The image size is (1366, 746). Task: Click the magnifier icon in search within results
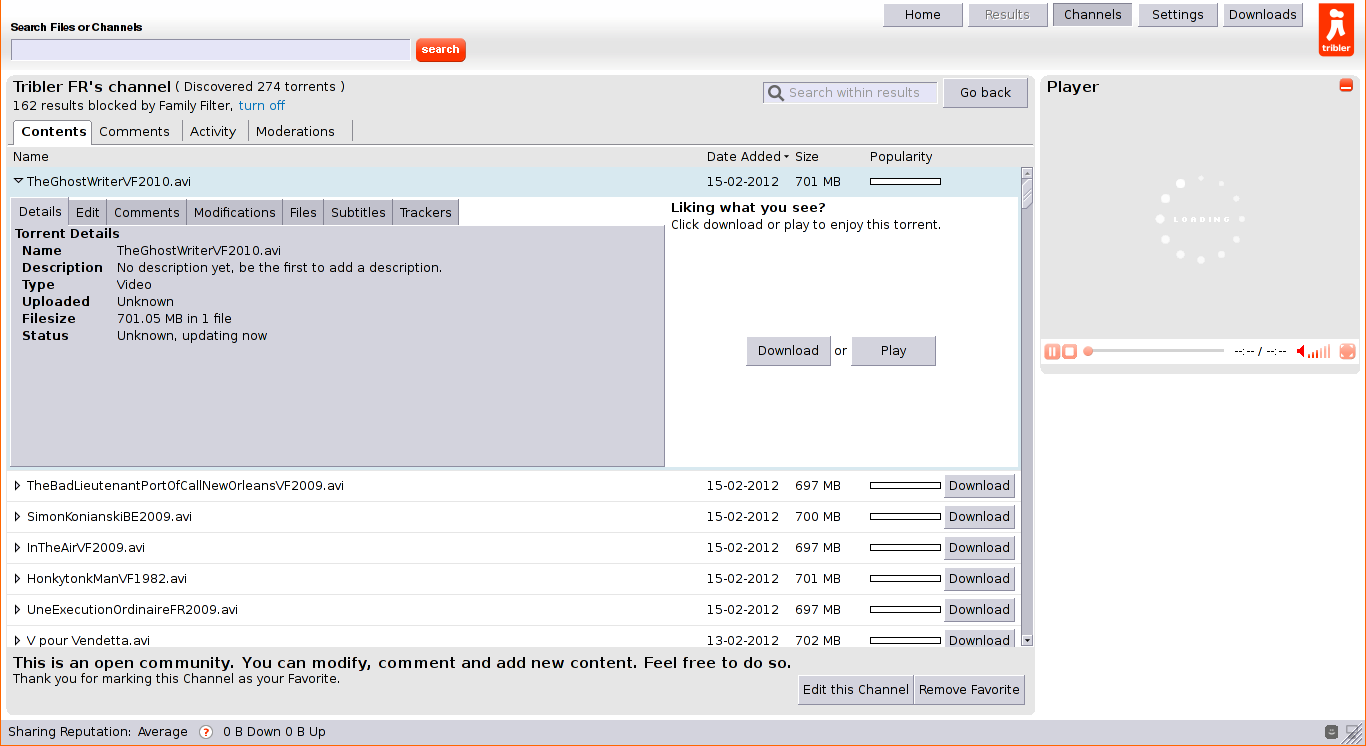[x=775, y=93]
